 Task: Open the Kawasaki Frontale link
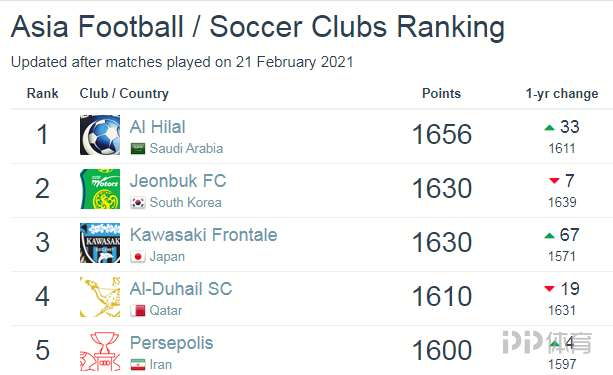coord(204,235)
